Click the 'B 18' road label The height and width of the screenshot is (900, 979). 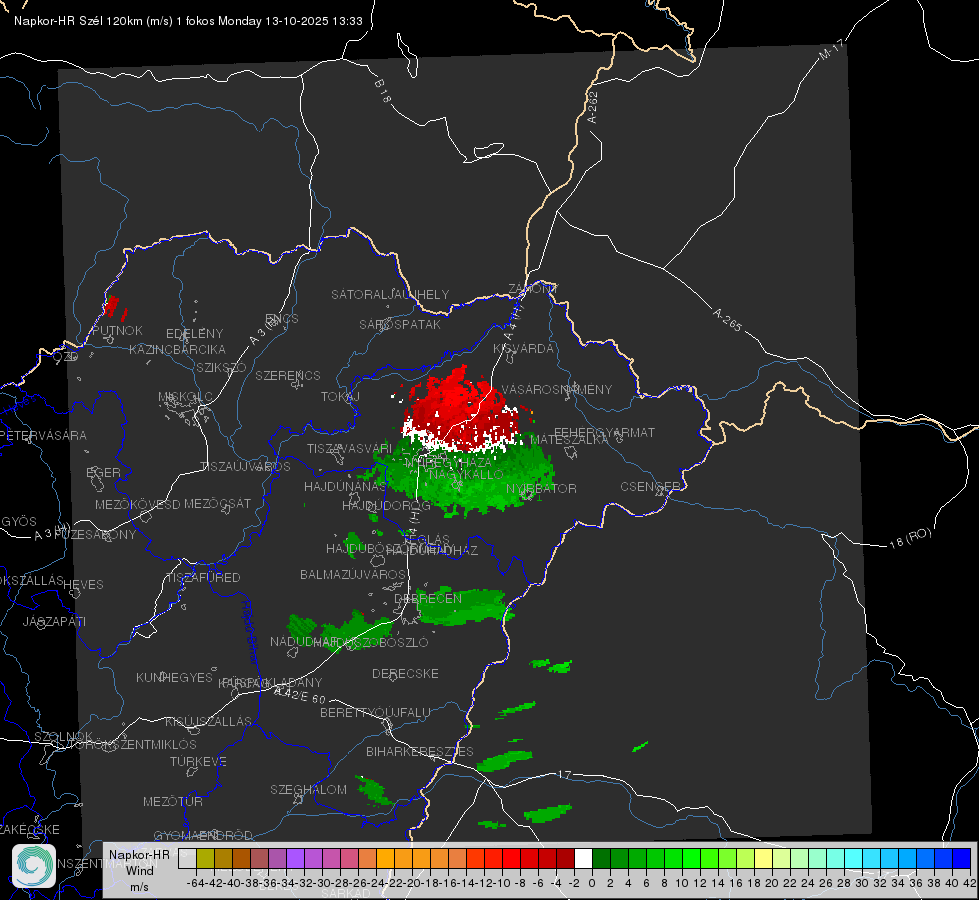pyautogui.click(x=382, y=91)
